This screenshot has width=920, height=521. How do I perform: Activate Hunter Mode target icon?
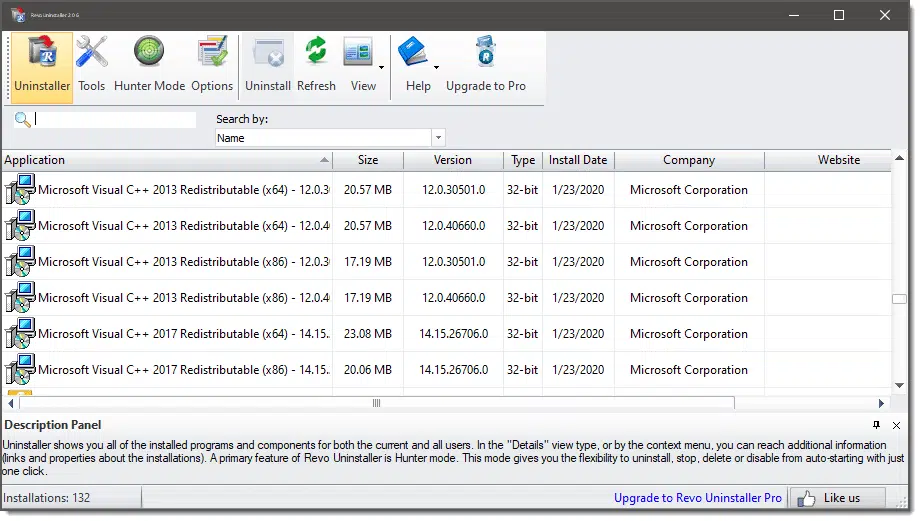149,51
